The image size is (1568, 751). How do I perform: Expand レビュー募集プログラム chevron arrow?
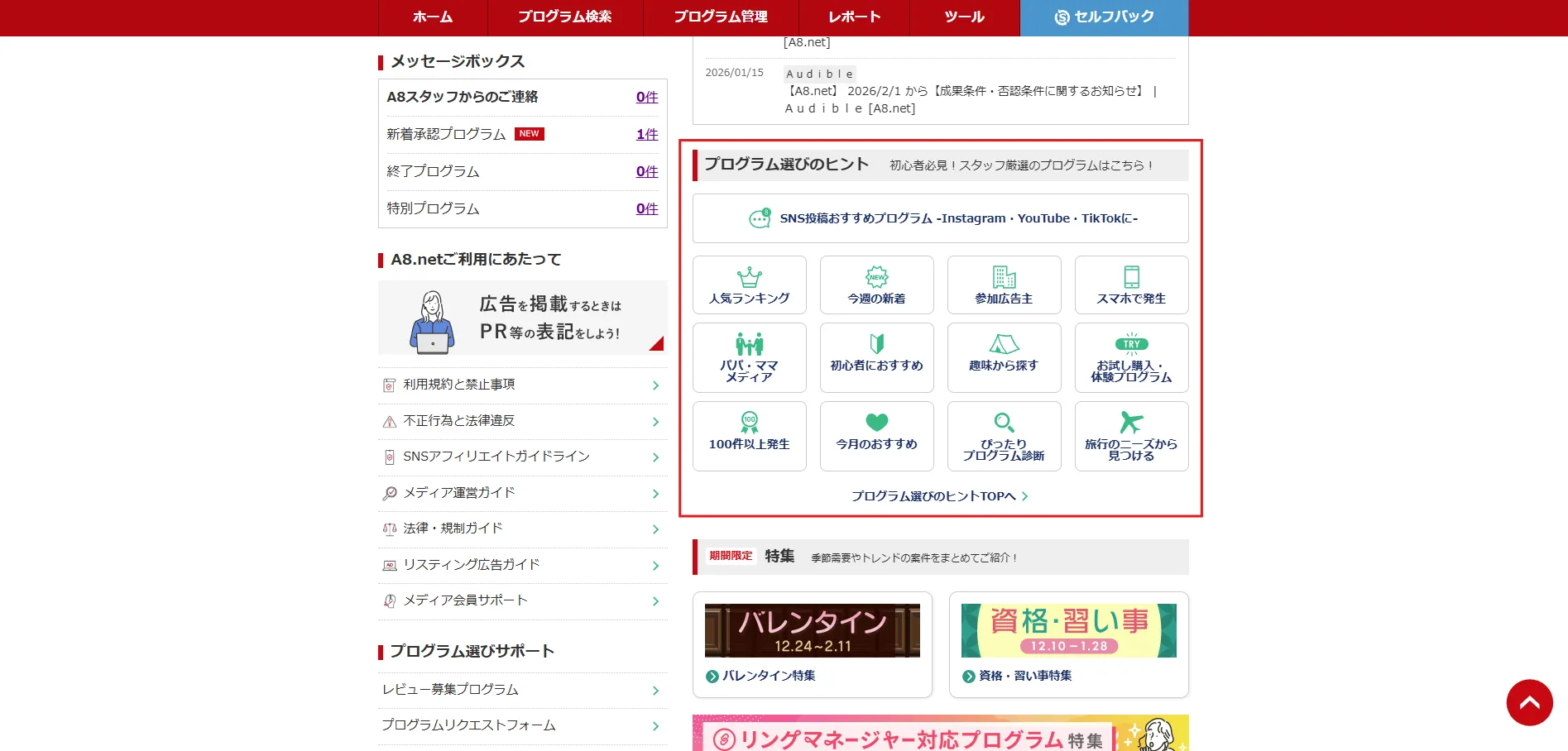655,691
